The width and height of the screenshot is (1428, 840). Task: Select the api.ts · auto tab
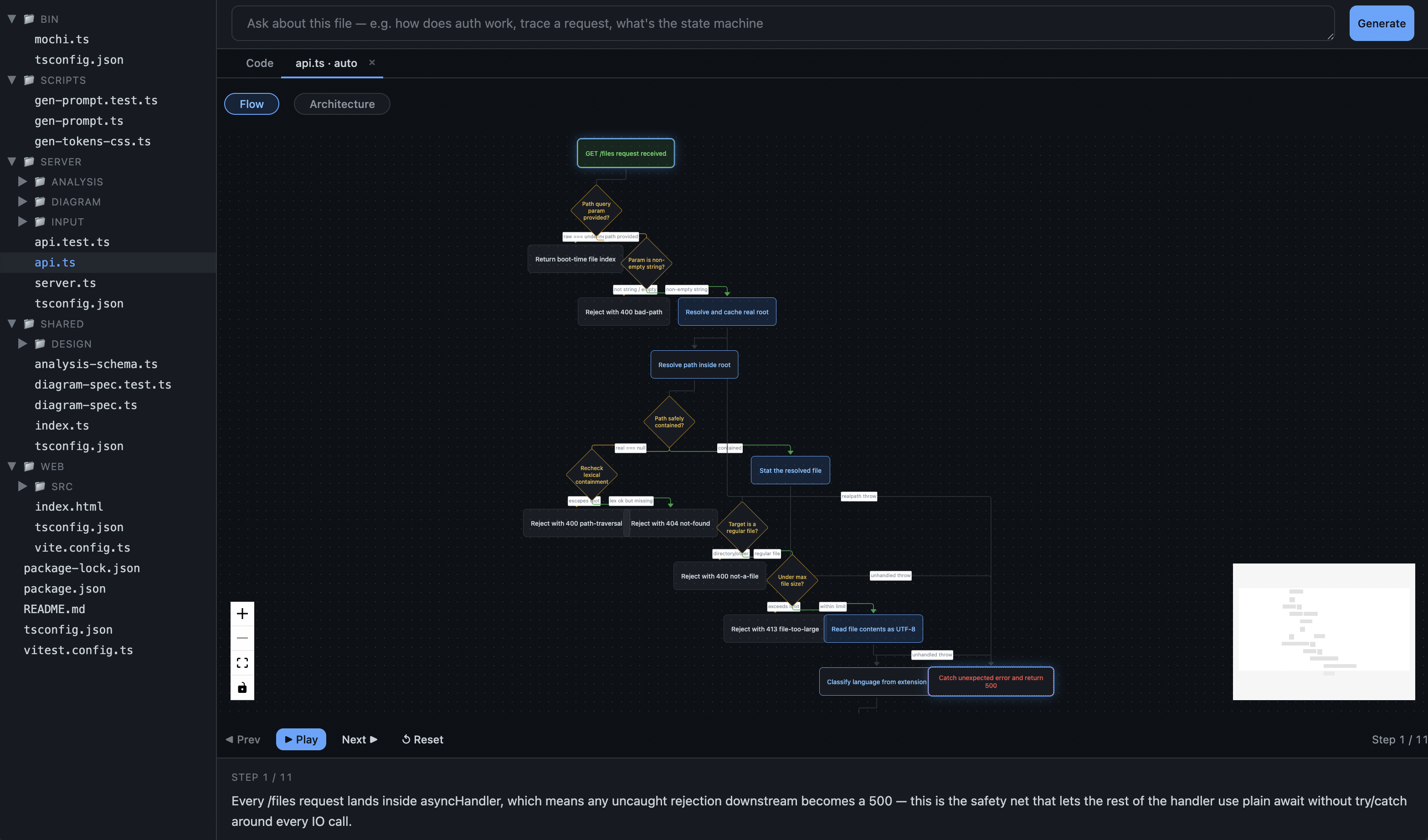coord(326,63)
